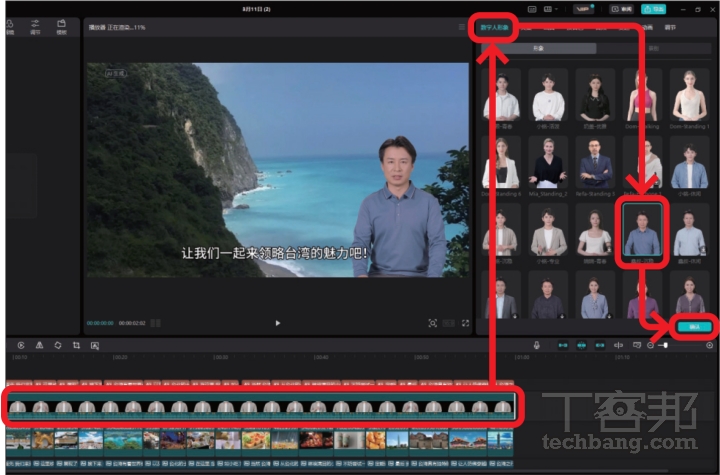Open the 数字人形象 tab

click(x=494, y=28)
